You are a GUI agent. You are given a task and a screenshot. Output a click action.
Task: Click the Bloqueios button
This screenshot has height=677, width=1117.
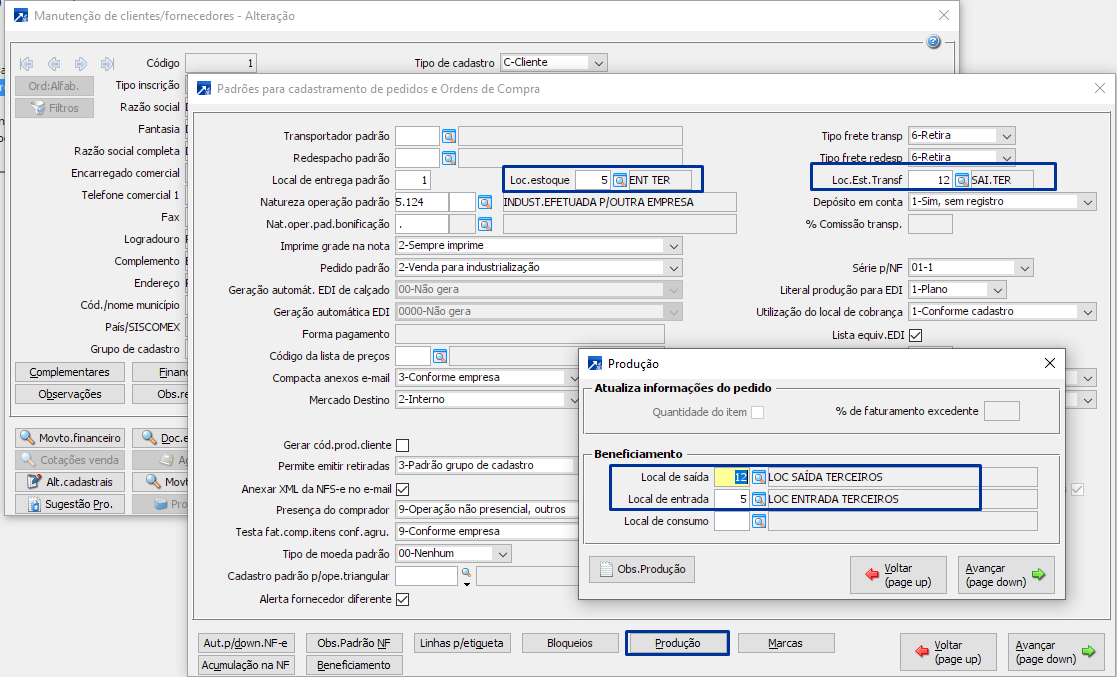click(x=570, y=643)
